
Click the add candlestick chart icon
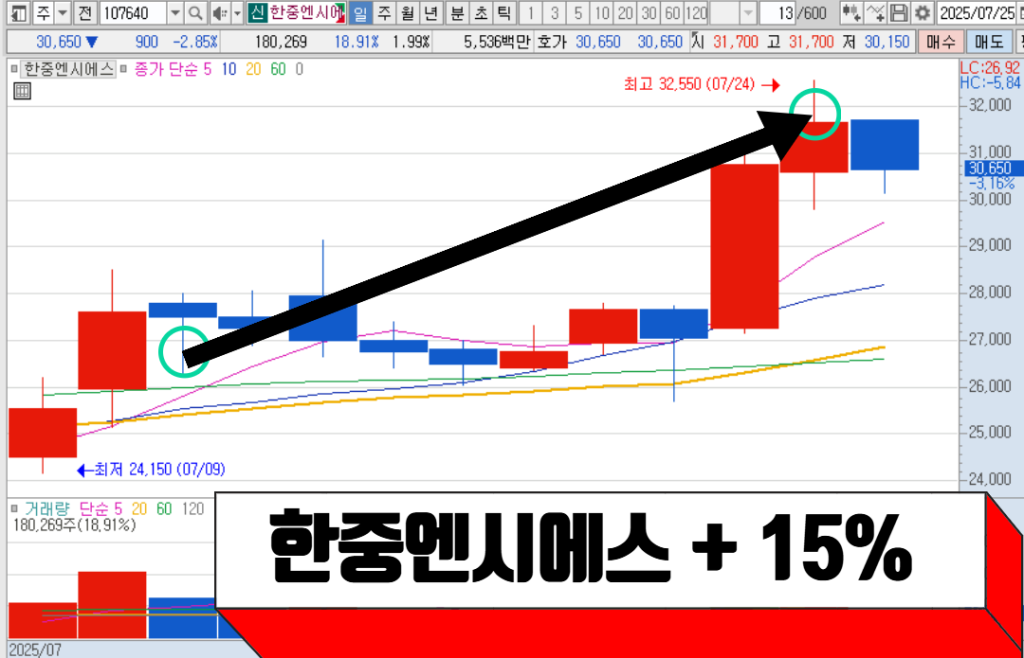pos(851,12)
